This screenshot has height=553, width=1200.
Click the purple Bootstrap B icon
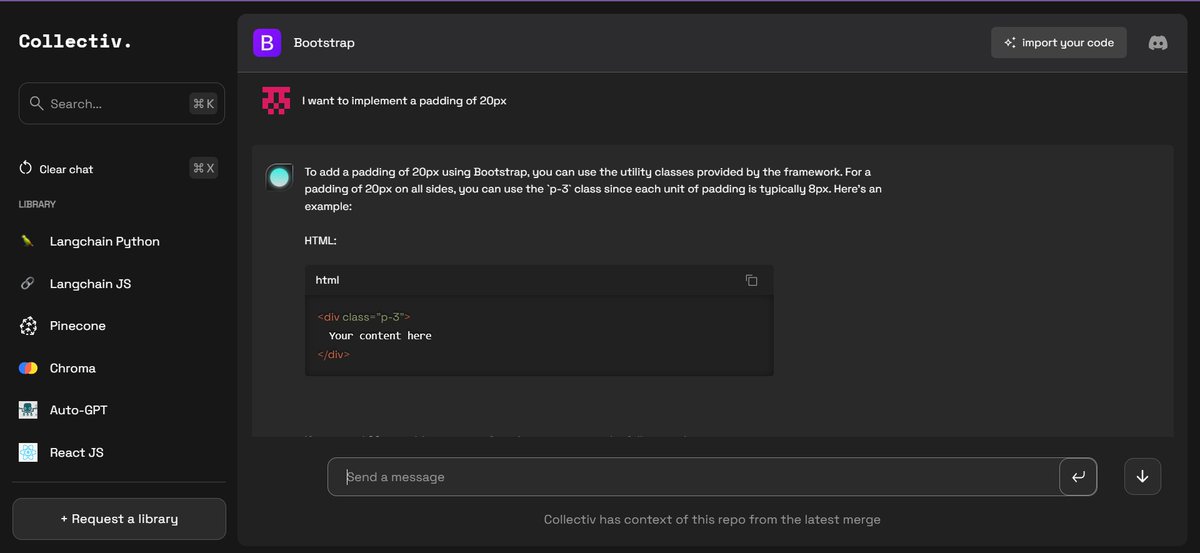(267, 43)
